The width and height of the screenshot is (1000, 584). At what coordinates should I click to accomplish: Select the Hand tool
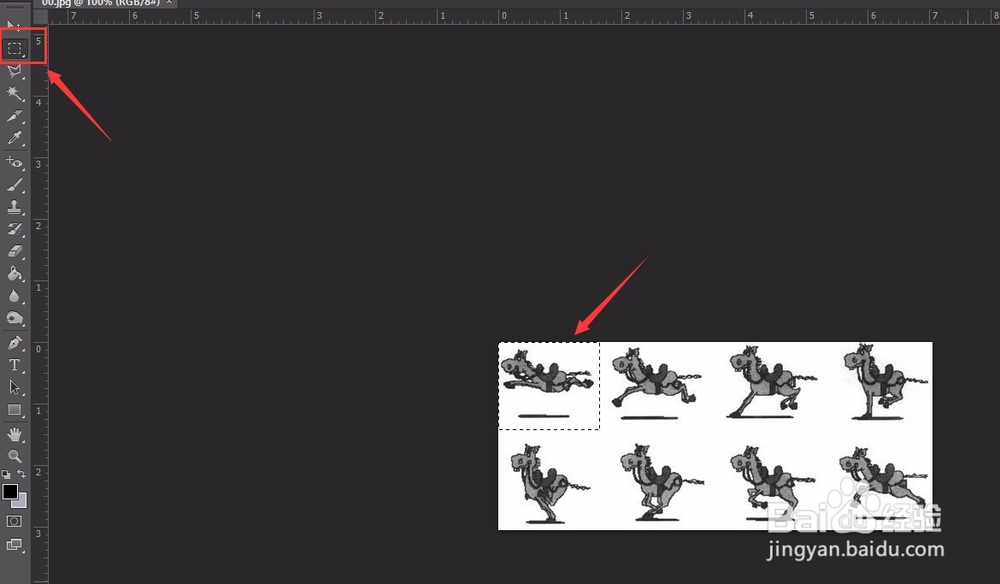point(14,434)
